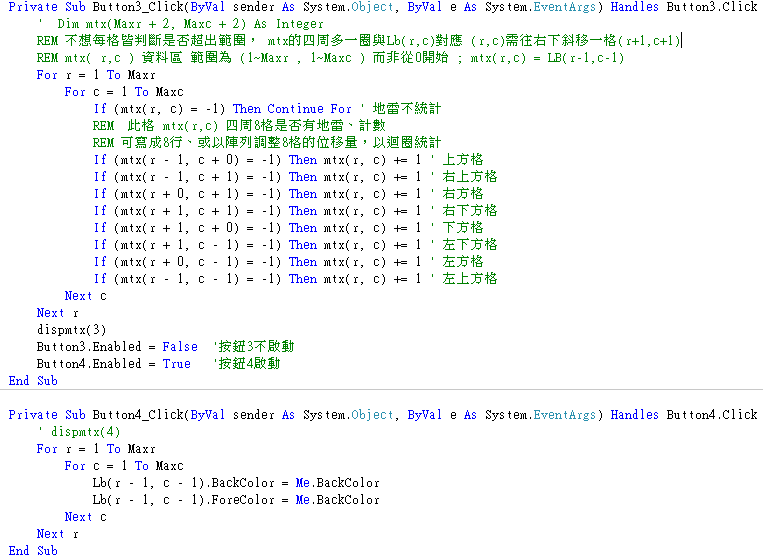Image resolution: width=763 pixels, height=558 pixels.
Task: Click the 'Button3.Enabled = False' line
Action: click(117, 347)
